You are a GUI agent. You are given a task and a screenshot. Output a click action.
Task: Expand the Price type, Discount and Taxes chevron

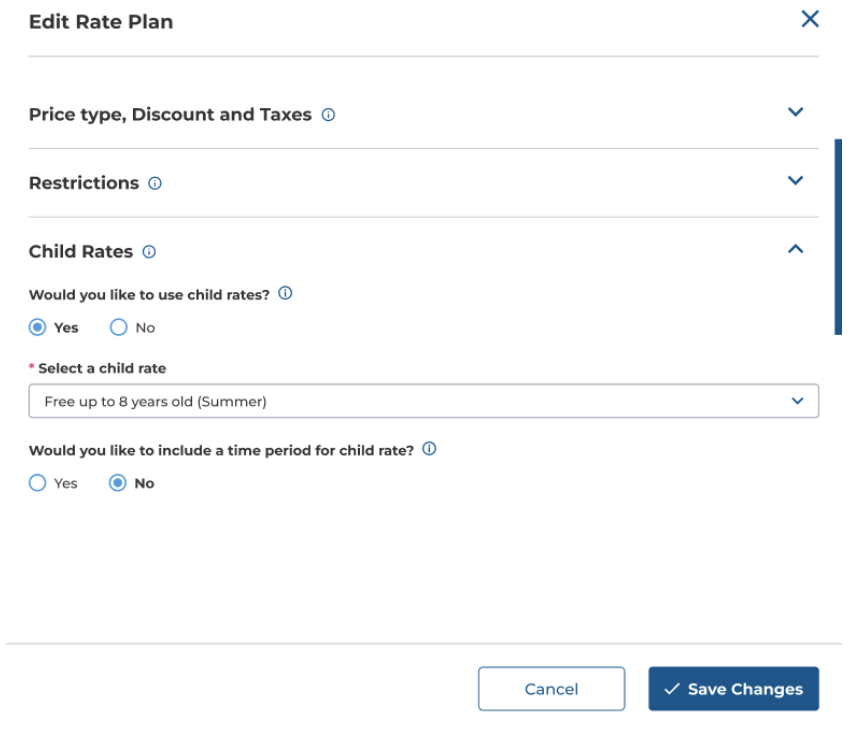(795, 112)
